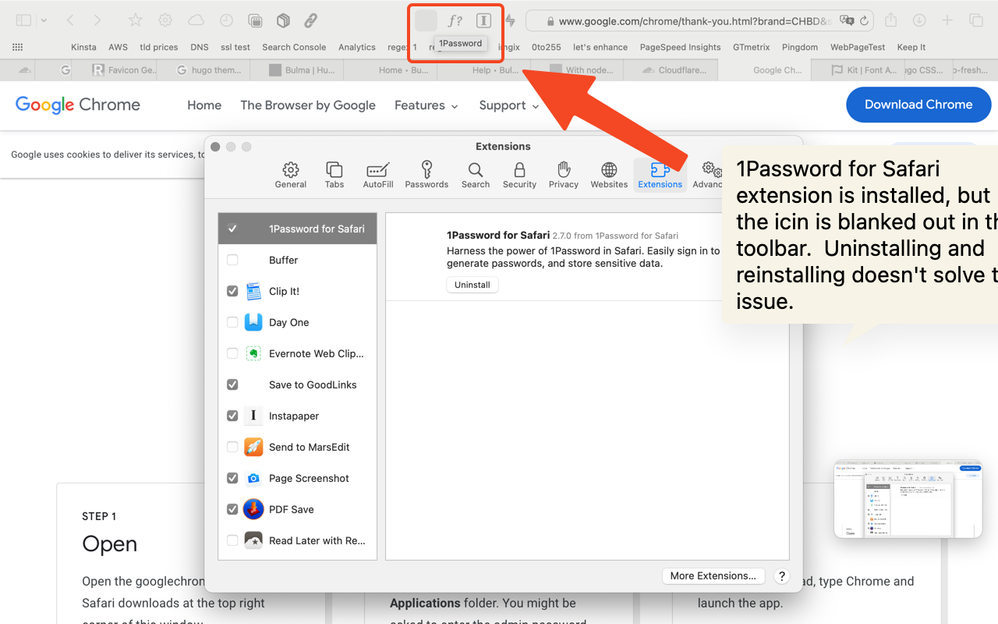The width and height of the screenshot is (998, 624).
Task: Open the sidebar options chevron dropdown
Action: pos(44,20)
